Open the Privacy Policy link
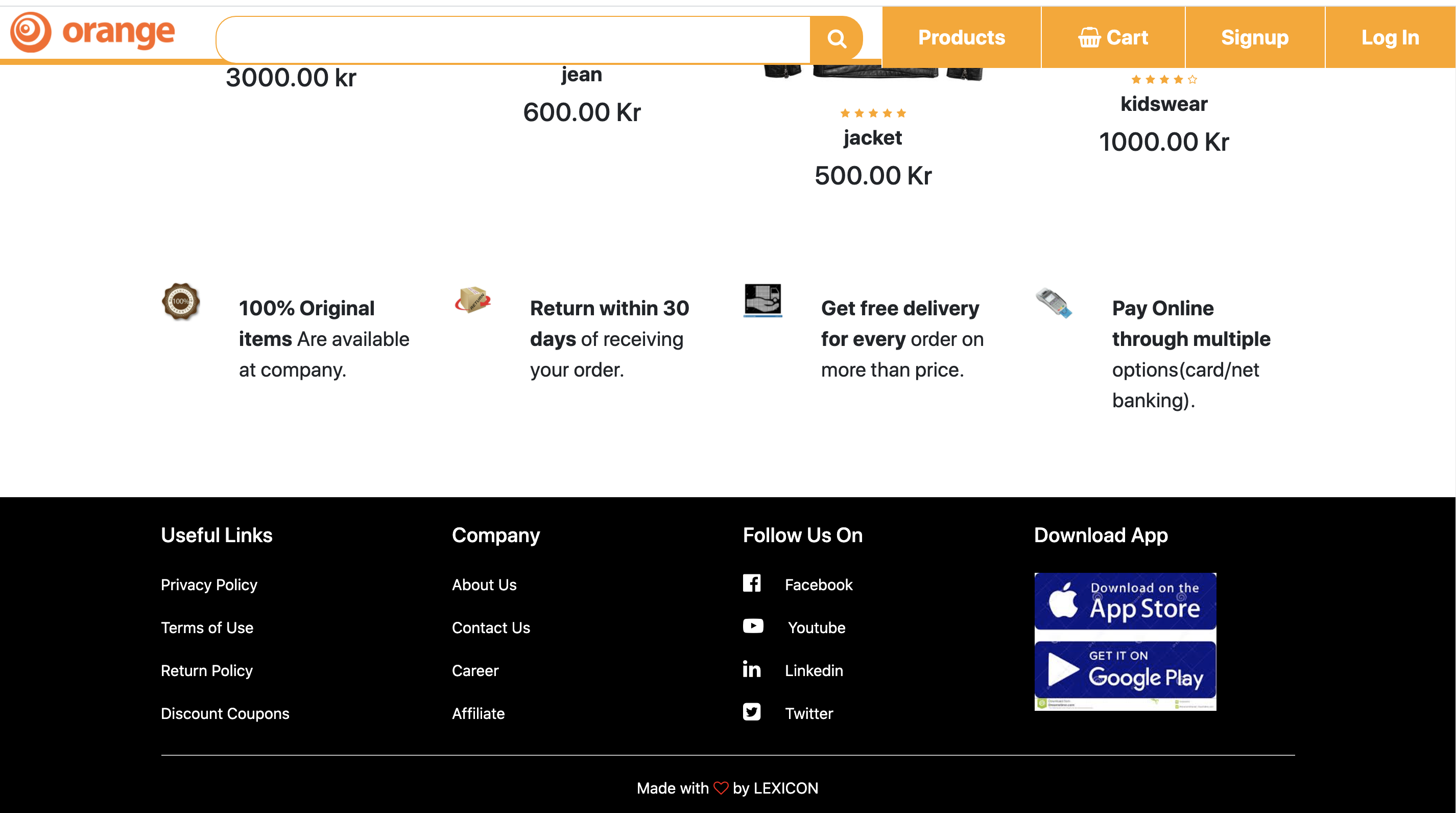This screenshot has height=813, width=1456. [x=208, y=585]
